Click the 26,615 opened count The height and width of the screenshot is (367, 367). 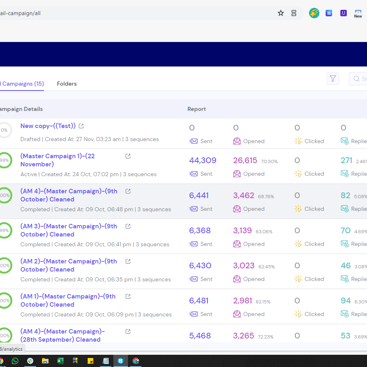click(x=245, y=160)
